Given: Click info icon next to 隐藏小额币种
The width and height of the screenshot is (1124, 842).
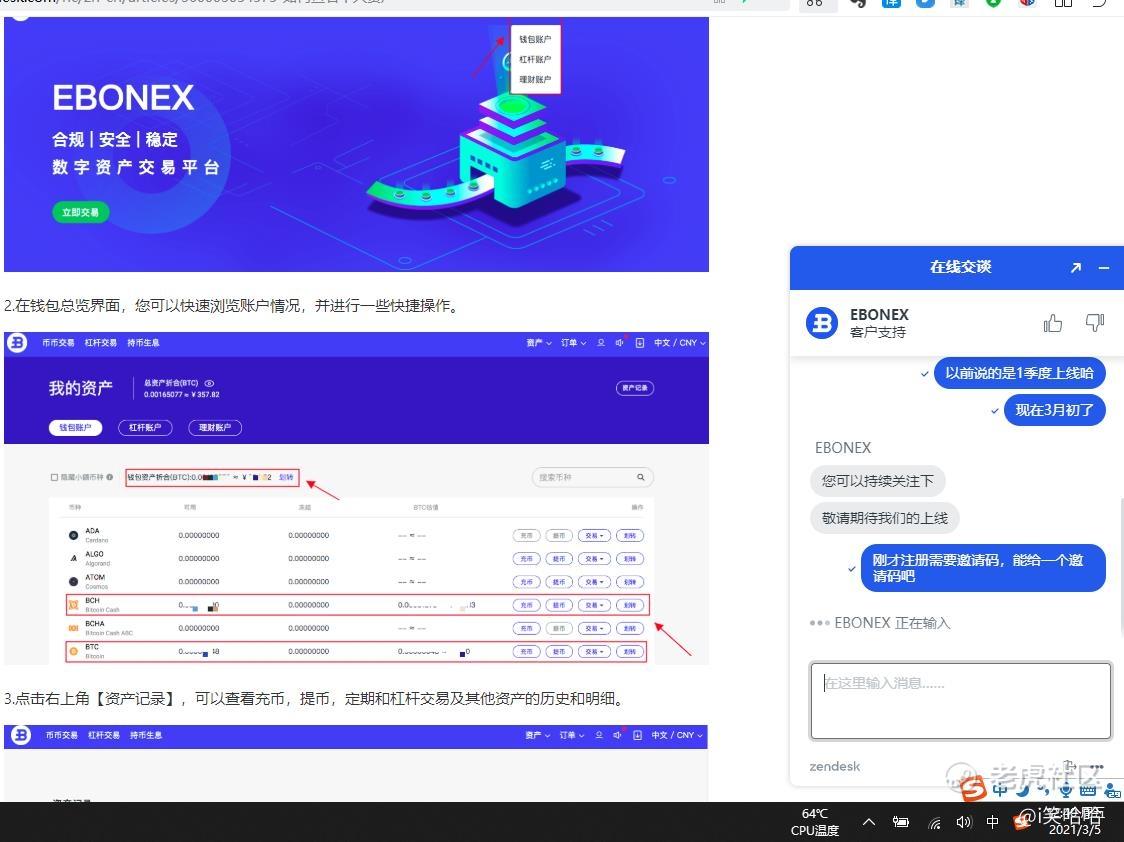Looking at the screenshot, I should [x=110, y=477].
